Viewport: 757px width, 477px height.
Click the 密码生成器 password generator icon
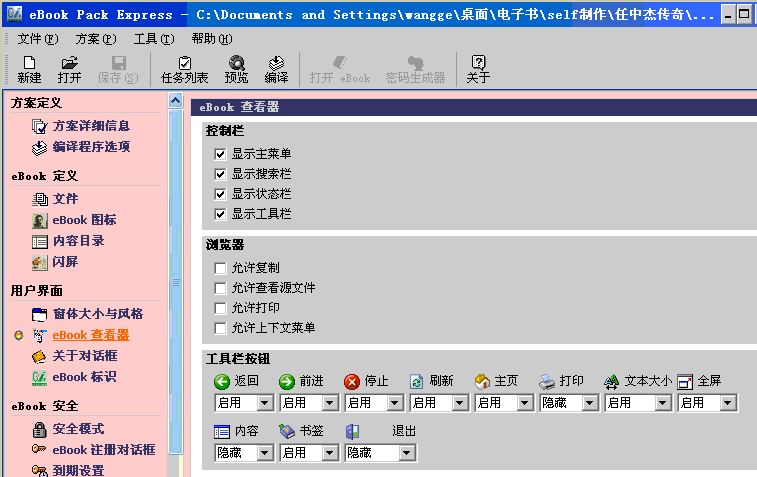tap(415, 63)
